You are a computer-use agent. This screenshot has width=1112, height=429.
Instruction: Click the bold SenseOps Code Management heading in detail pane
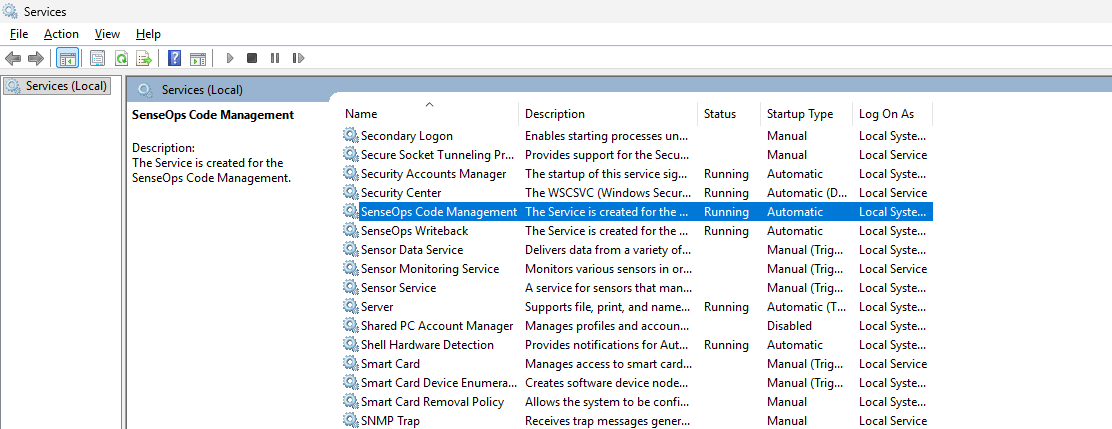tap(213, 115)
